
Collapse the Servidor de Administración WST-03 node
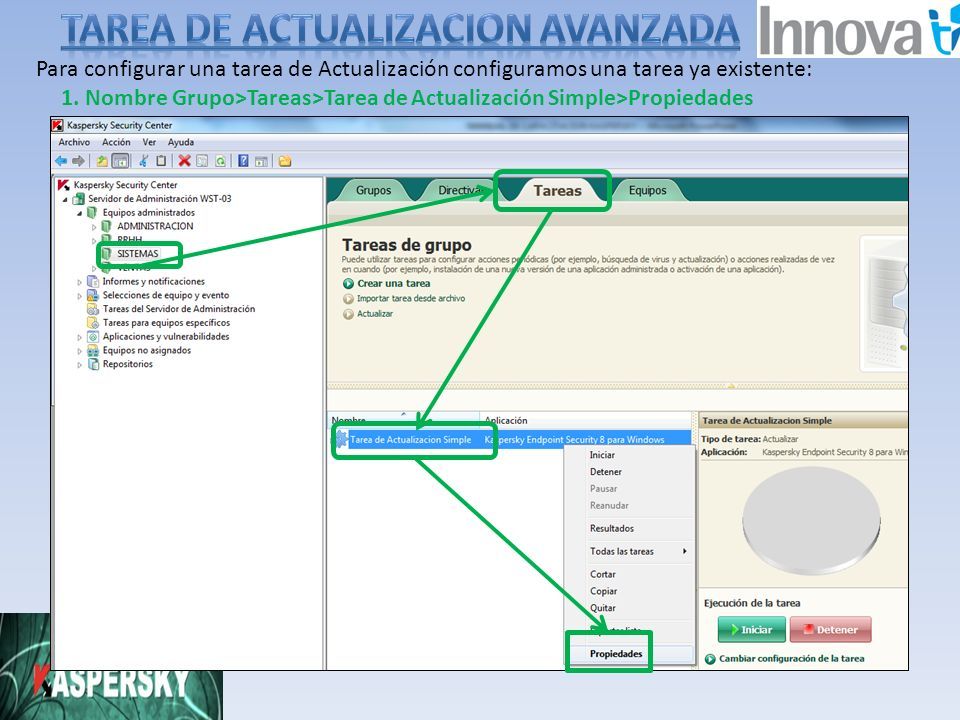[x=65, y=200]
